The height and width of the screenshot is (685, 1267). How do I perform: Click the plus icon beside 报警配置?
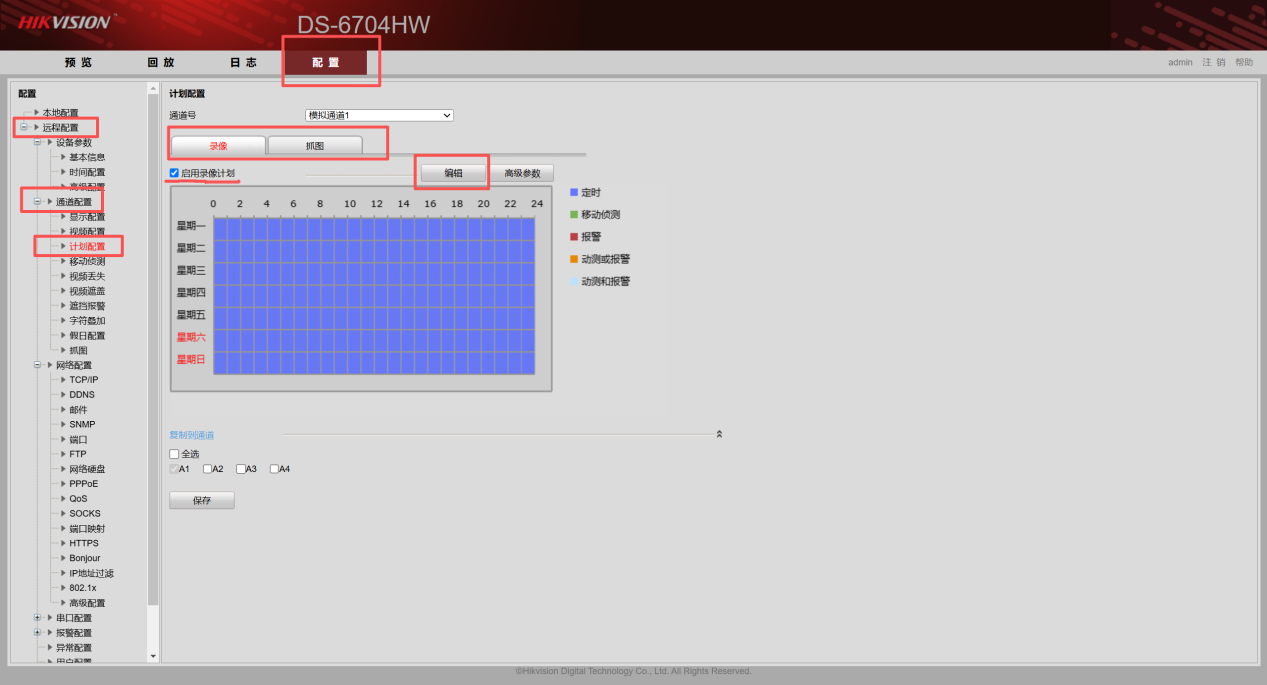(37, 633)
